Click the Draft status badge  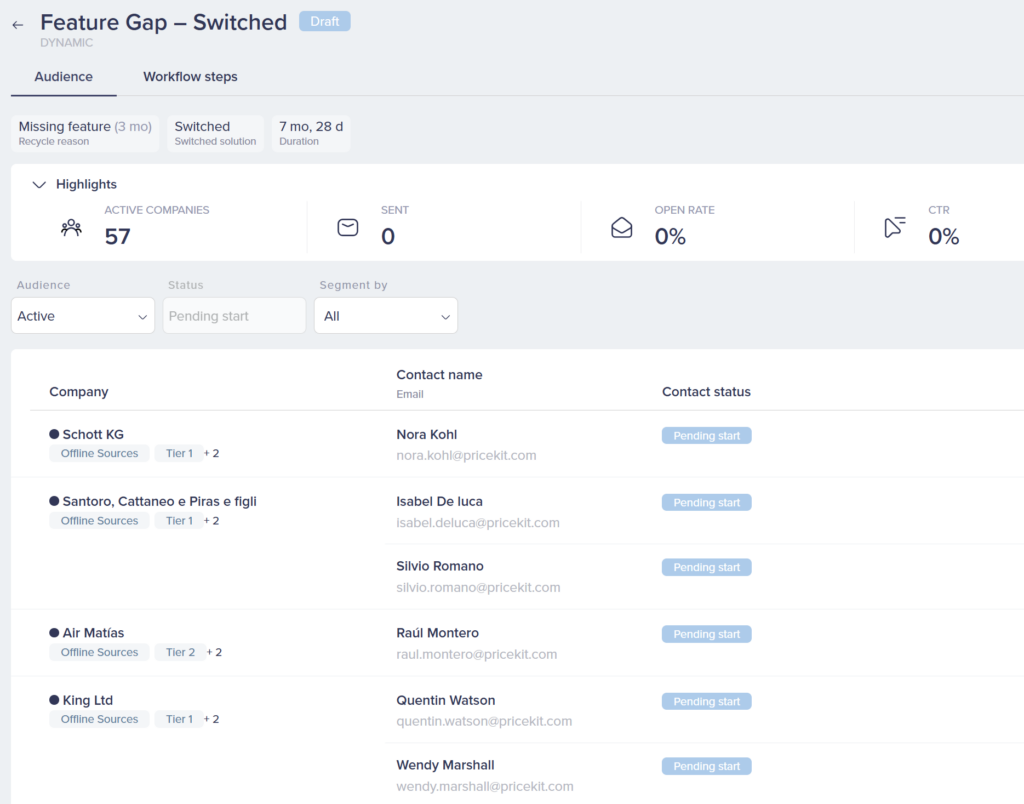coord(325,21)
